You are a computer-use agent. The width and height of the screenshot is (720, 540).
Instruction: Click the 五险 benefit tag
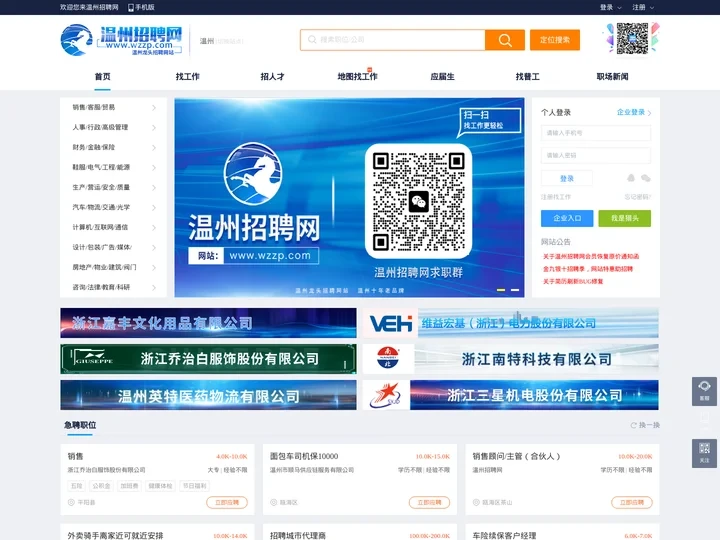pyautogui.click(x=76, y=486)
